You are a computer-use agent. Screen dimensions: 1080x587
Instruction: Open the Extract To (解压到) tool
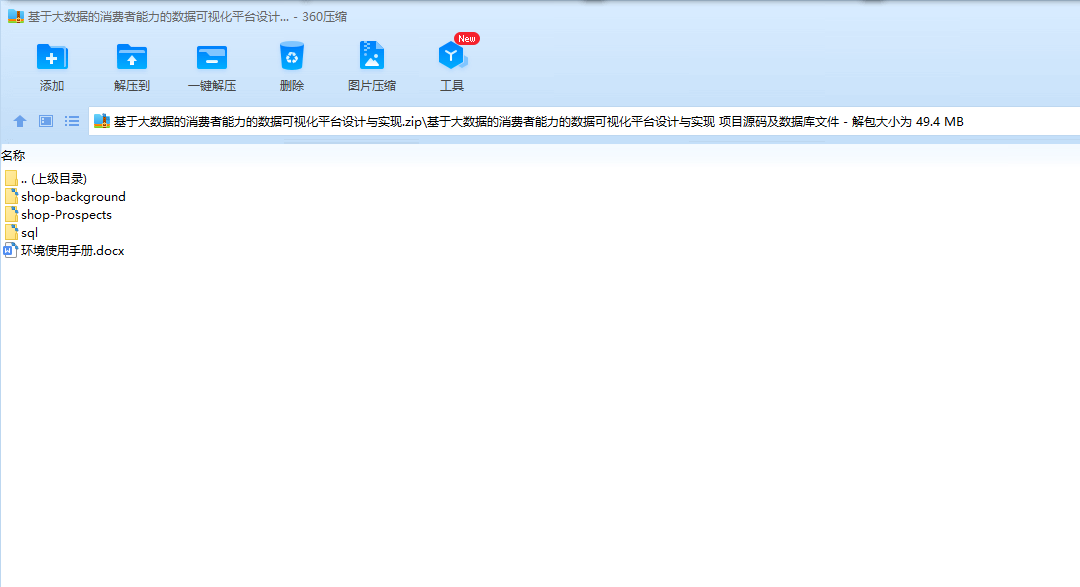tap(132, 56)
